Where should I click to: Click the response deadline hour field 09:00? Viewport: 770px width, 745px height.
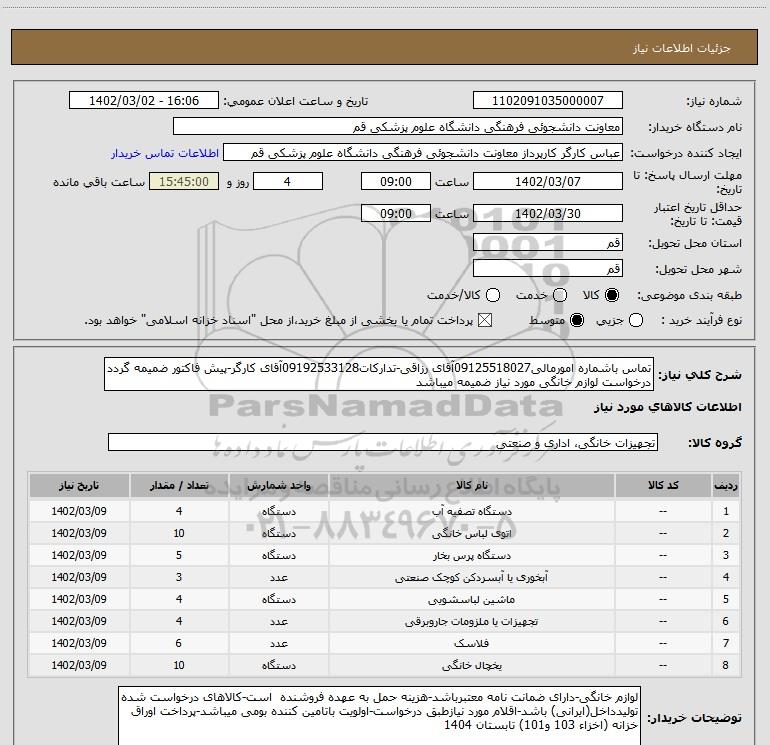[x=396, y=181]
